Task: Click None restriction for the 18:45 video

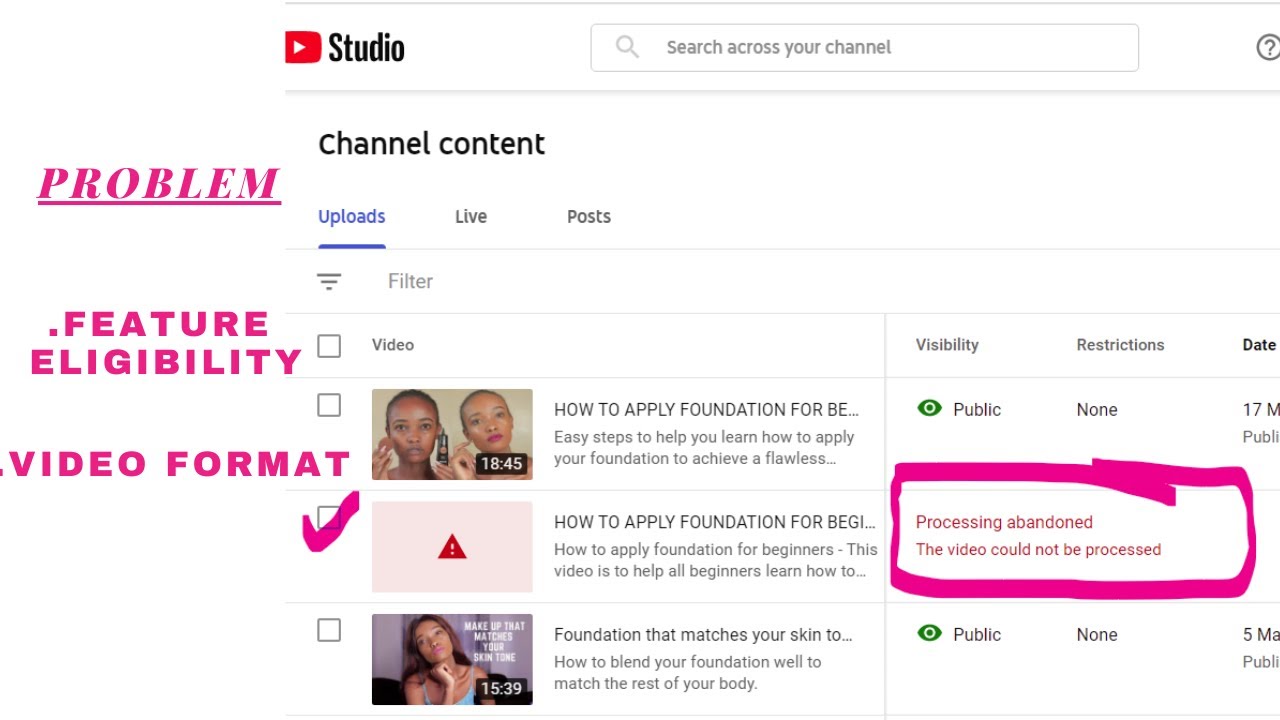Action: coord(1097,409)
